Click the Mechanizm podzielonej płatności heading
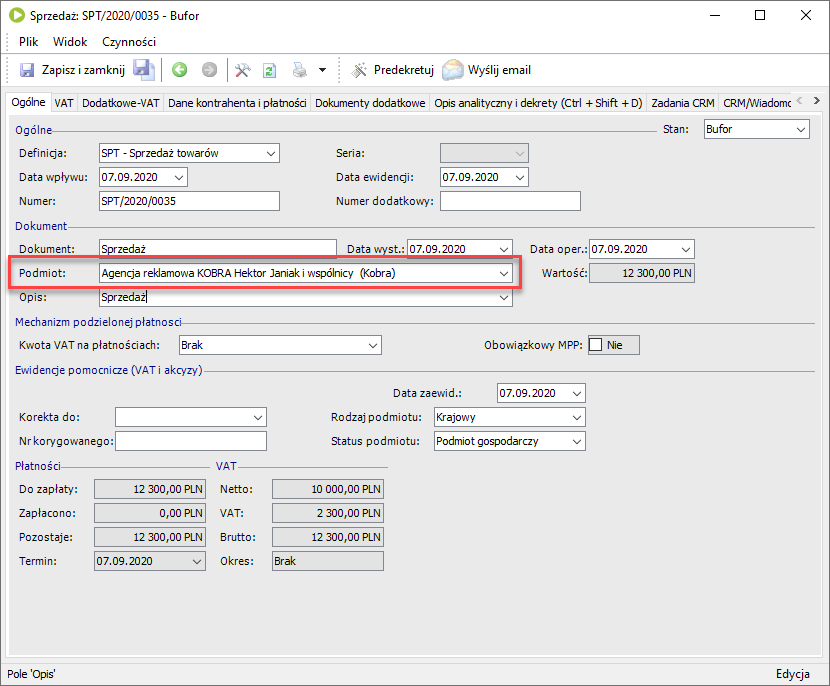 coord(98,322)
